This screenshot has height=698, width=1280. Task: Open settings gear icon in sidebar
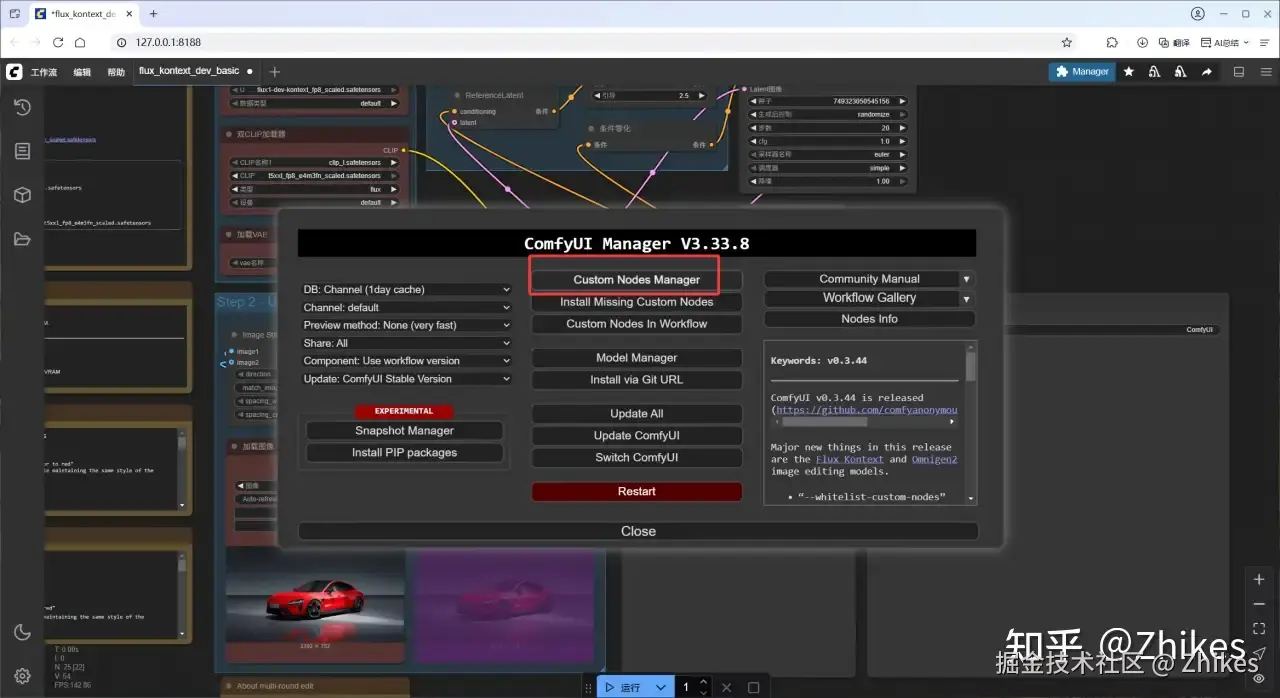pos(22,676)
